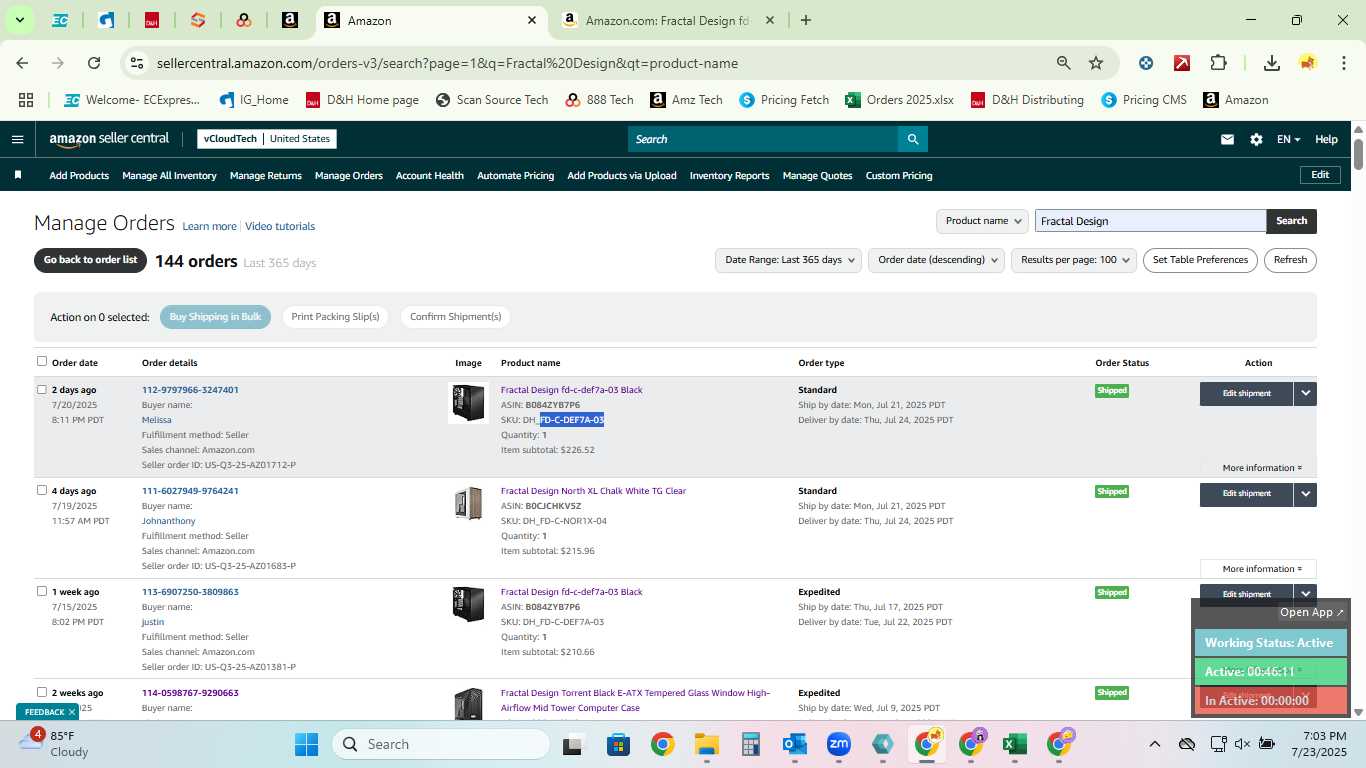The height and width of the screenshot is (768, 1366).
Task: Click the Search button next to Fractal Design
Action: (x=1291, y=221)
